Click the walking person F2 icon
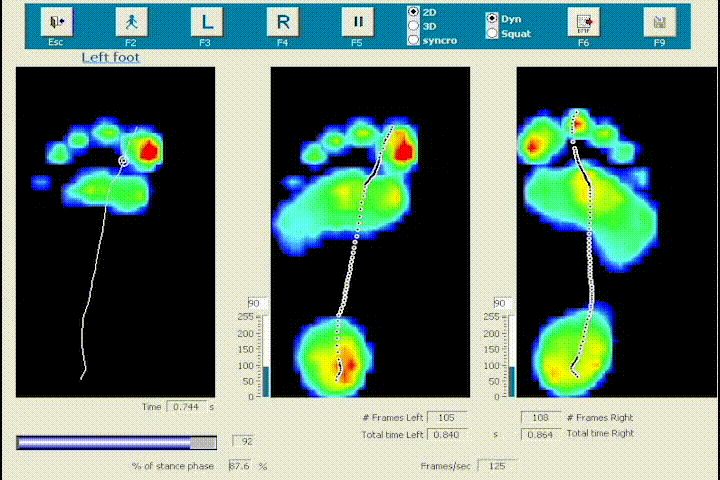This screenshot has width=720, height=480. click(131, 22)
